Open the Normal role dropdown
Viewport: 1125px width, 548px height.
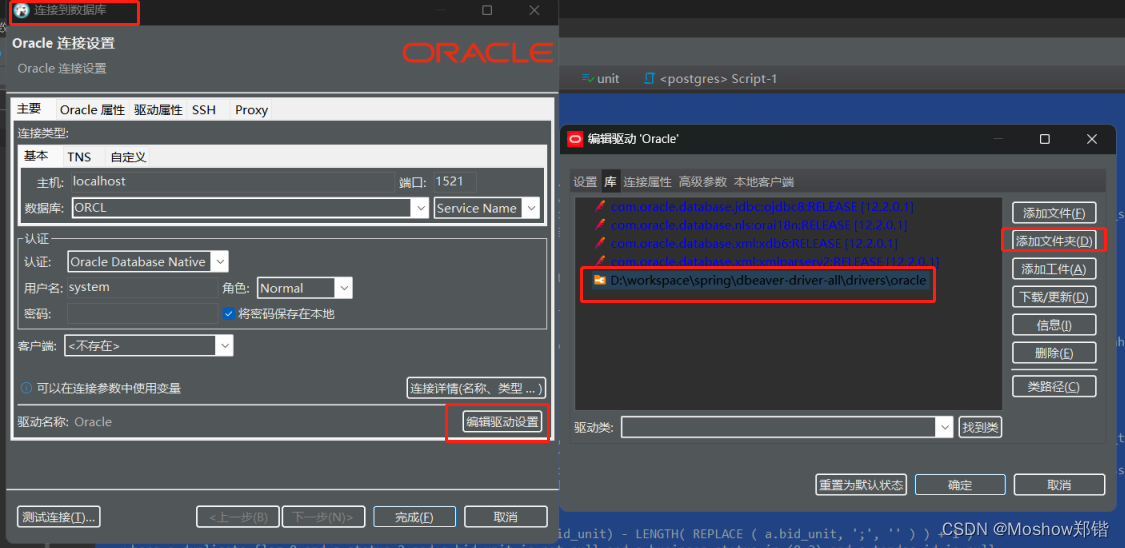[x=344, y=288]
